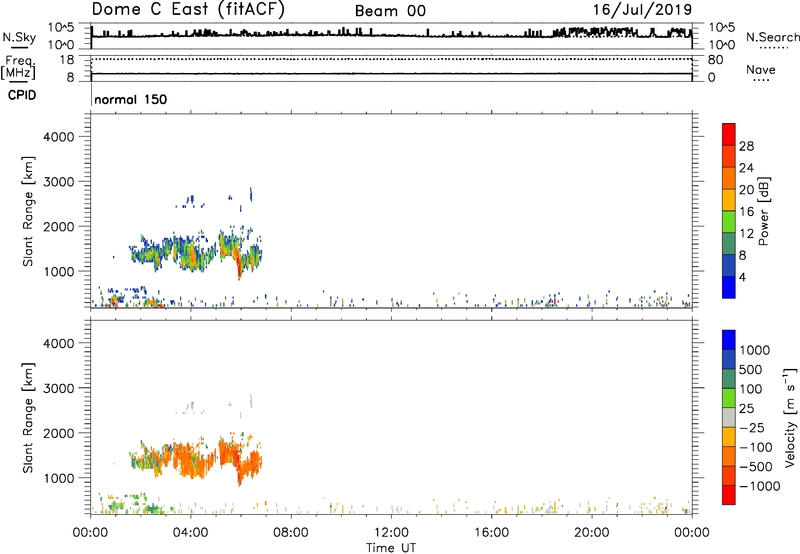Click the '08:00' time axis label
This screenshot has width=800, height=554.
click(x=291, y=533)
